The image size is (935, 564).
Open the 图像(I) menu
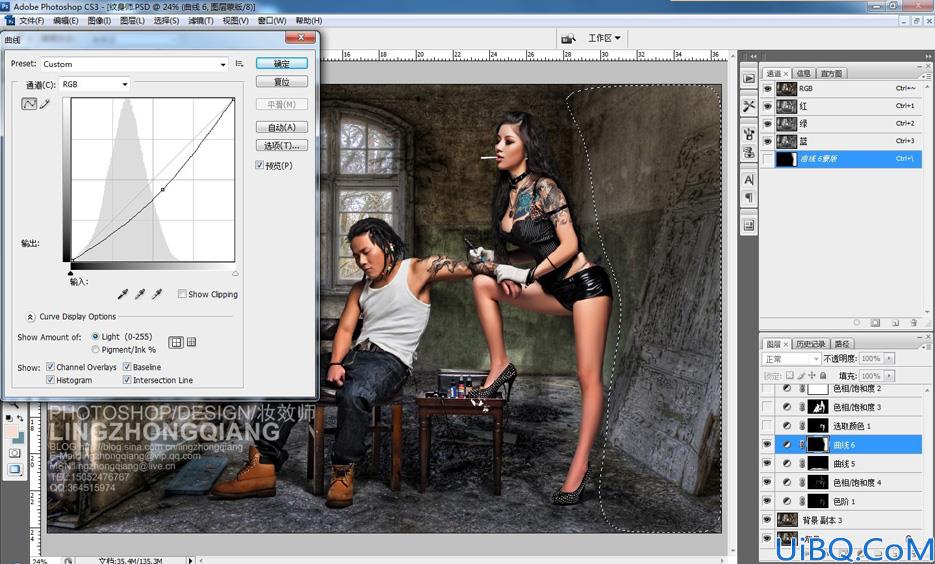(x=99, y=20)
